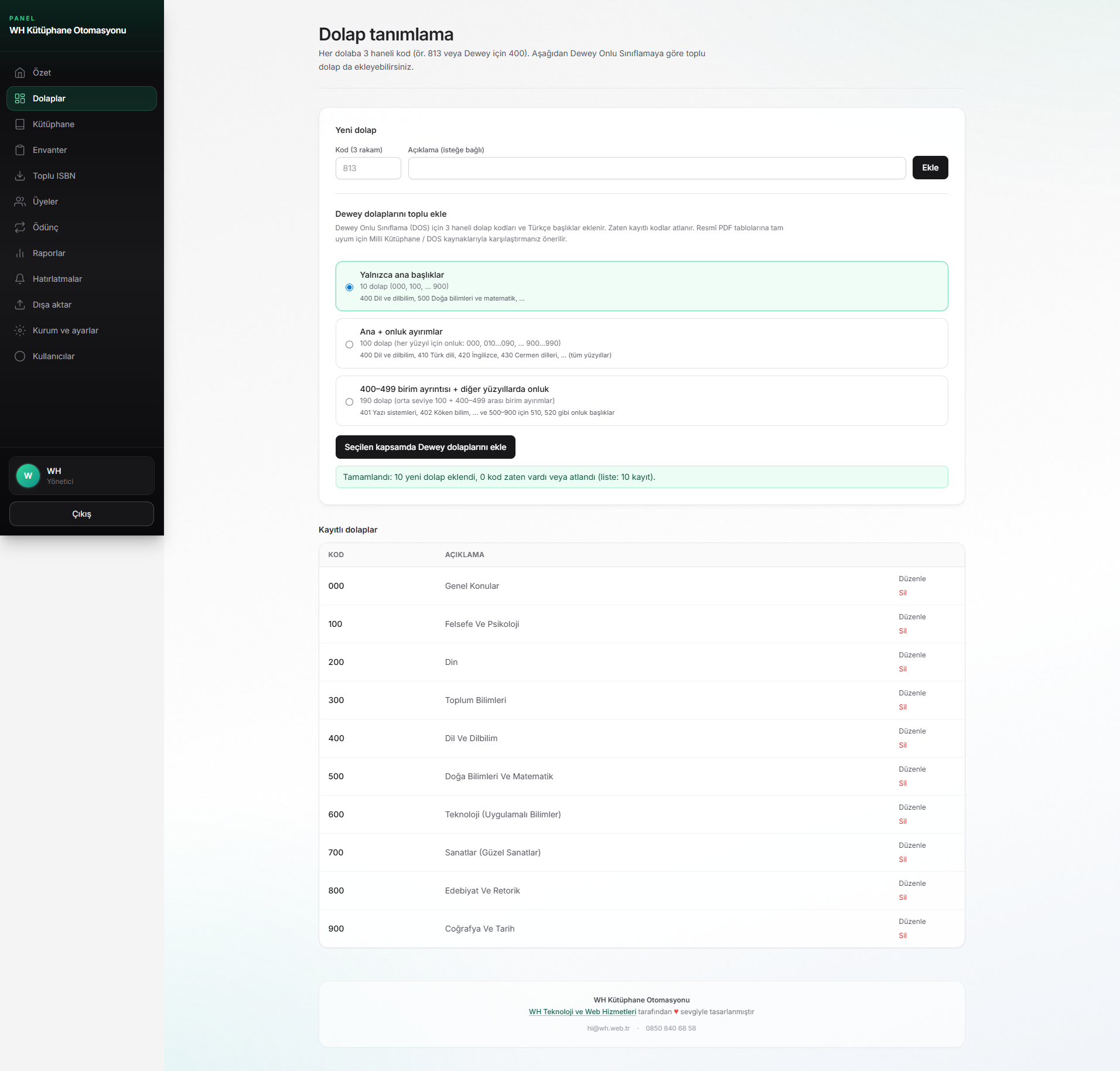
Task: Click the hi@wh.web.tr email in footer
Action: pos(608,1028)
